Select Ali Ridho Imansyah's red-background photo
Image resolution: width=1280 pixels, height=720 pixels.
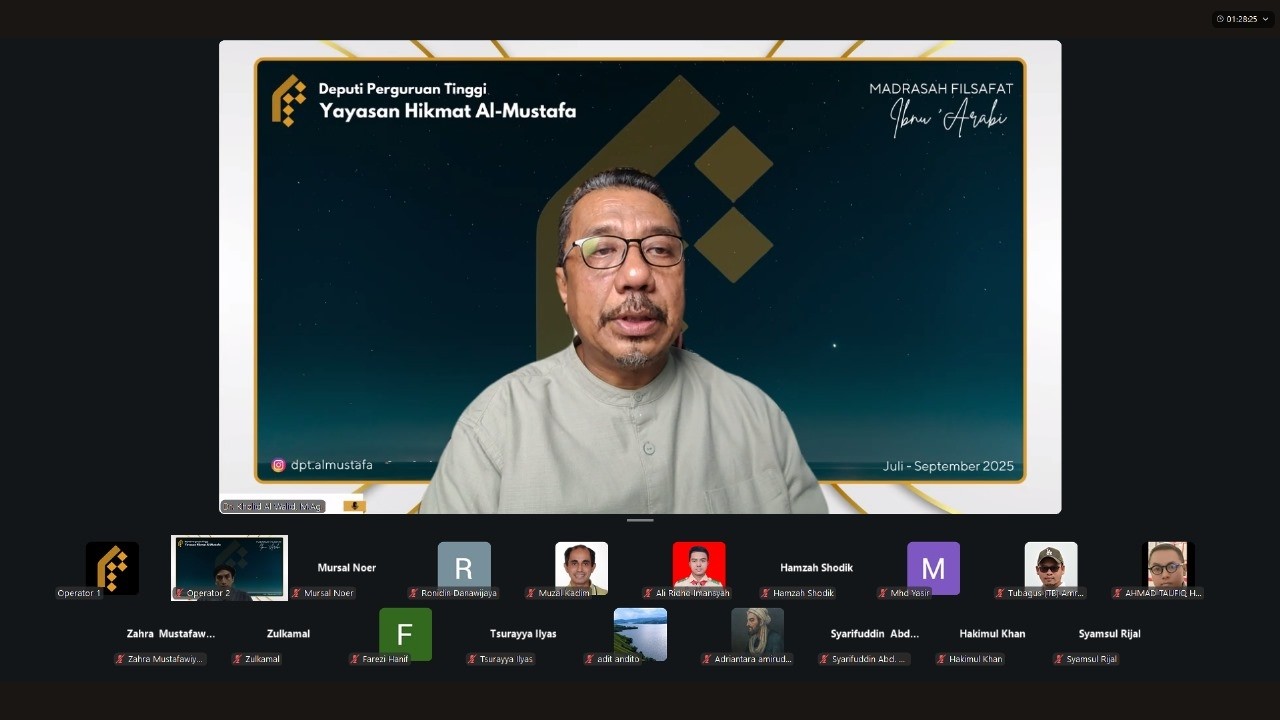[699, 568]
